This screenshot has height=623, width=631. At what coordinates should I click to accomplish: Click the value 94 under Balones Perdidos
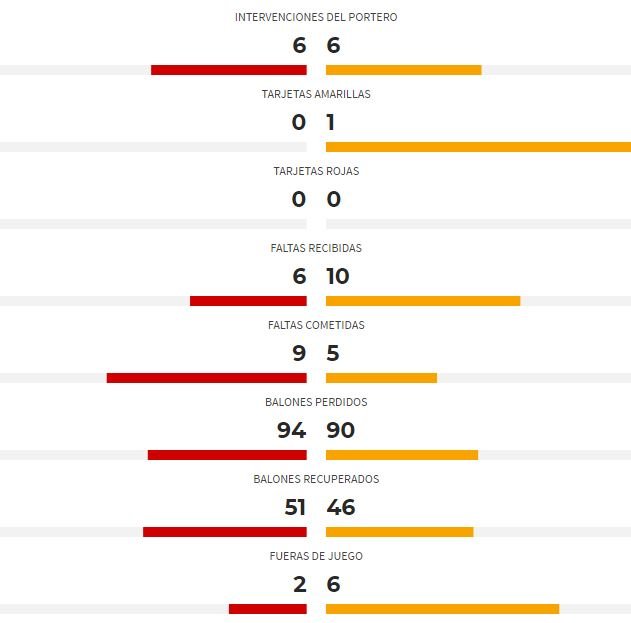pos(291,430)
